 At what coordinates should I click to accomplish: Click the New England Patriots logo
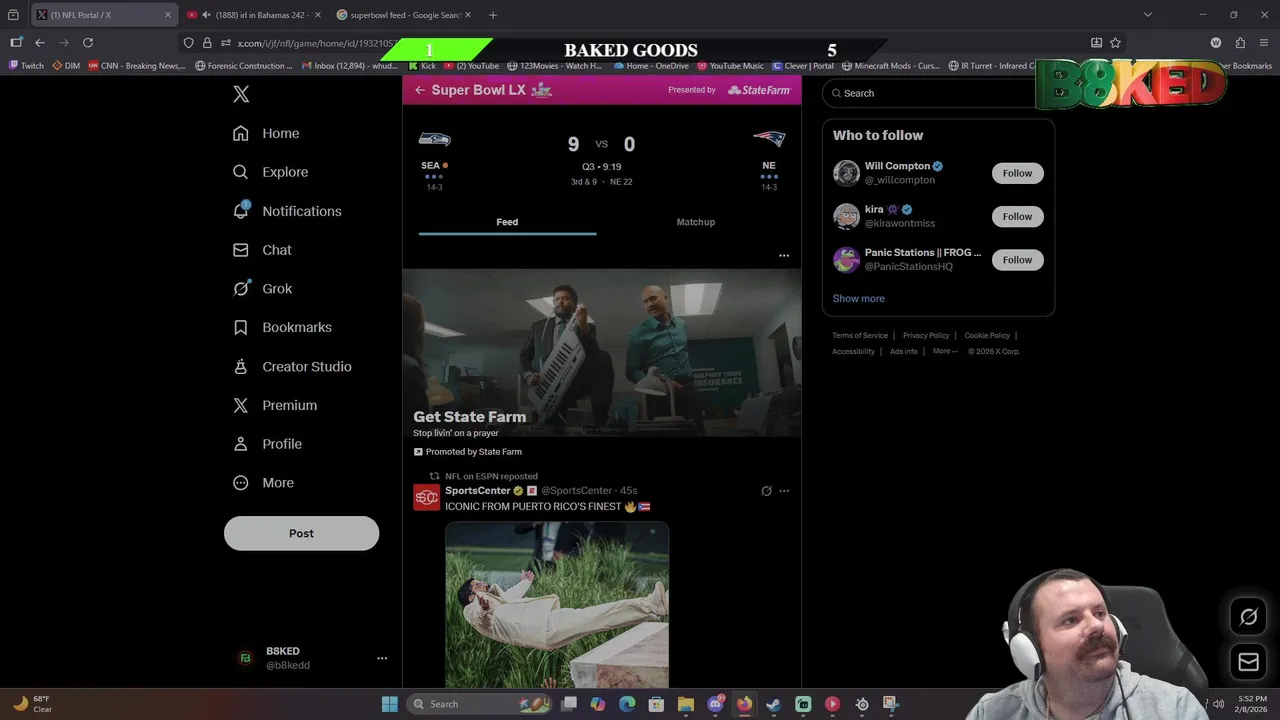(768, 139)
